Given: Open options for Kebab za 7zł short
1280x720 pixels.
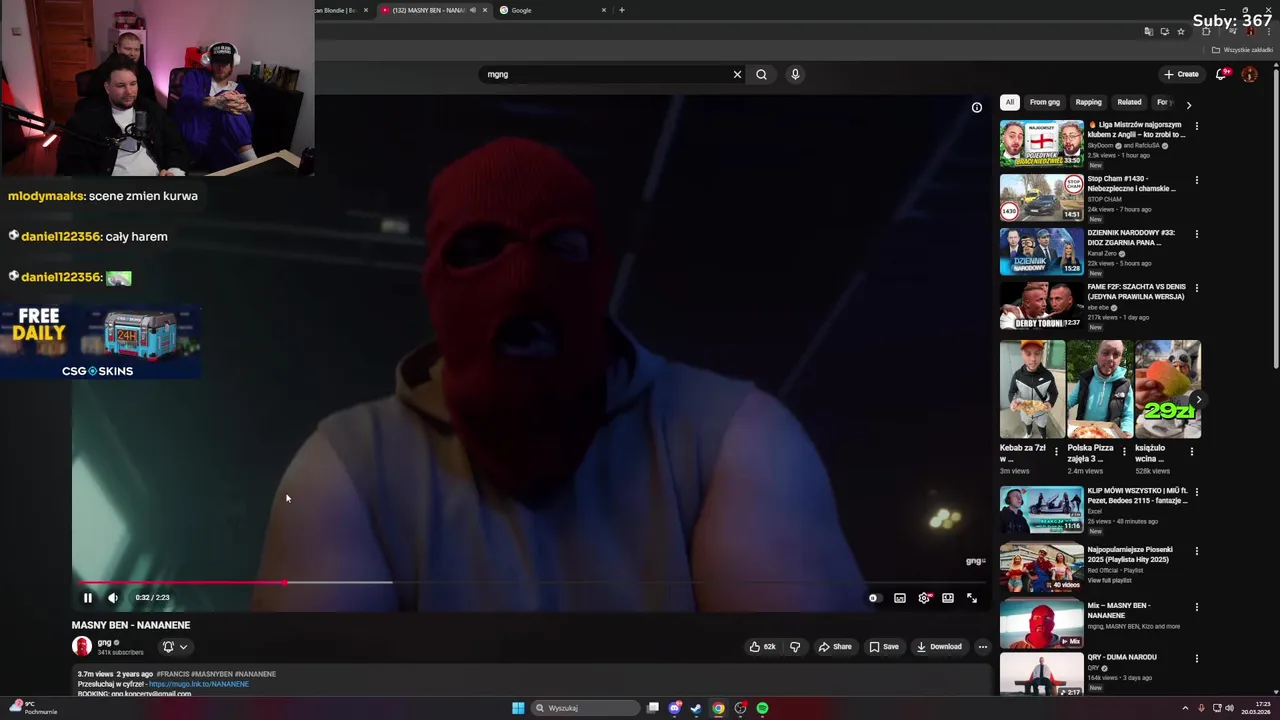Looking at the screenshot, I should 1056,451.
